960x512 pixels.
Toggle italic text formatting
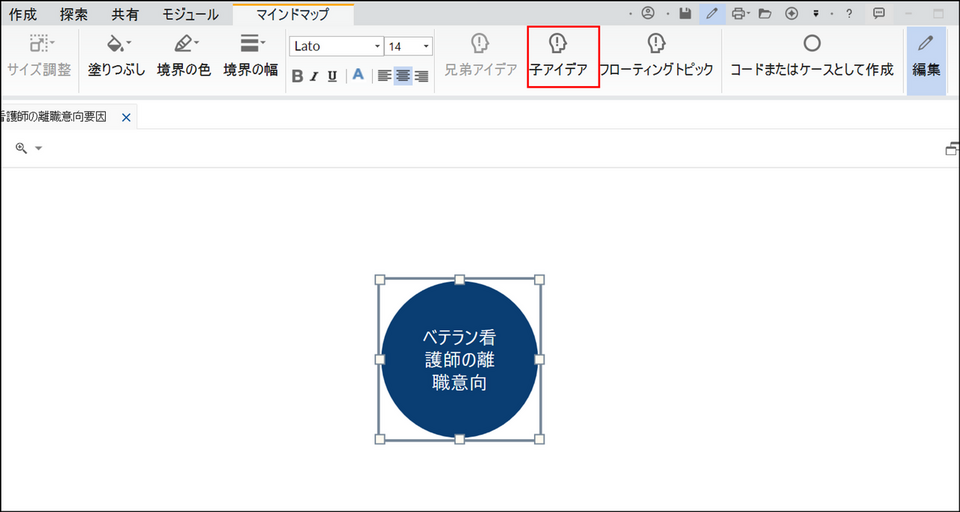click(314, 76)
